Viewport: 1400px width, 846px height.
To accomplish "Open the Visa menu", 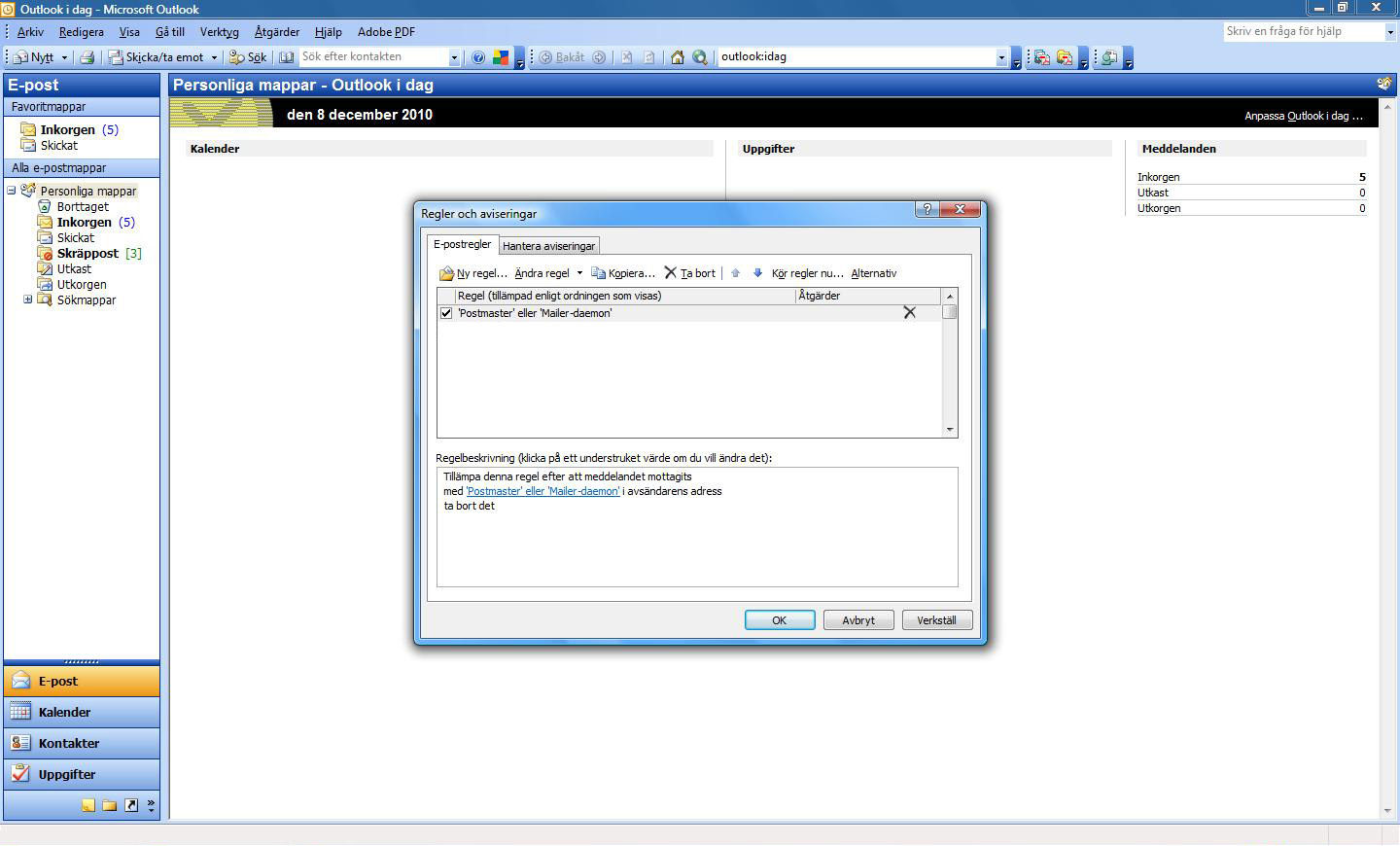I will pyautogui.click(x=129, y=32).
